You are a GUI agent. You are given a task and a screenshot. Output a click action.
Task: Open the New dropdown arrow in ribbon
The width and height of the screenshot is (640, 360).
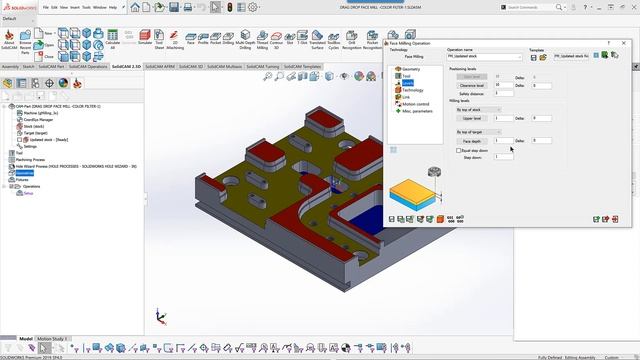(x=55, y=33)
